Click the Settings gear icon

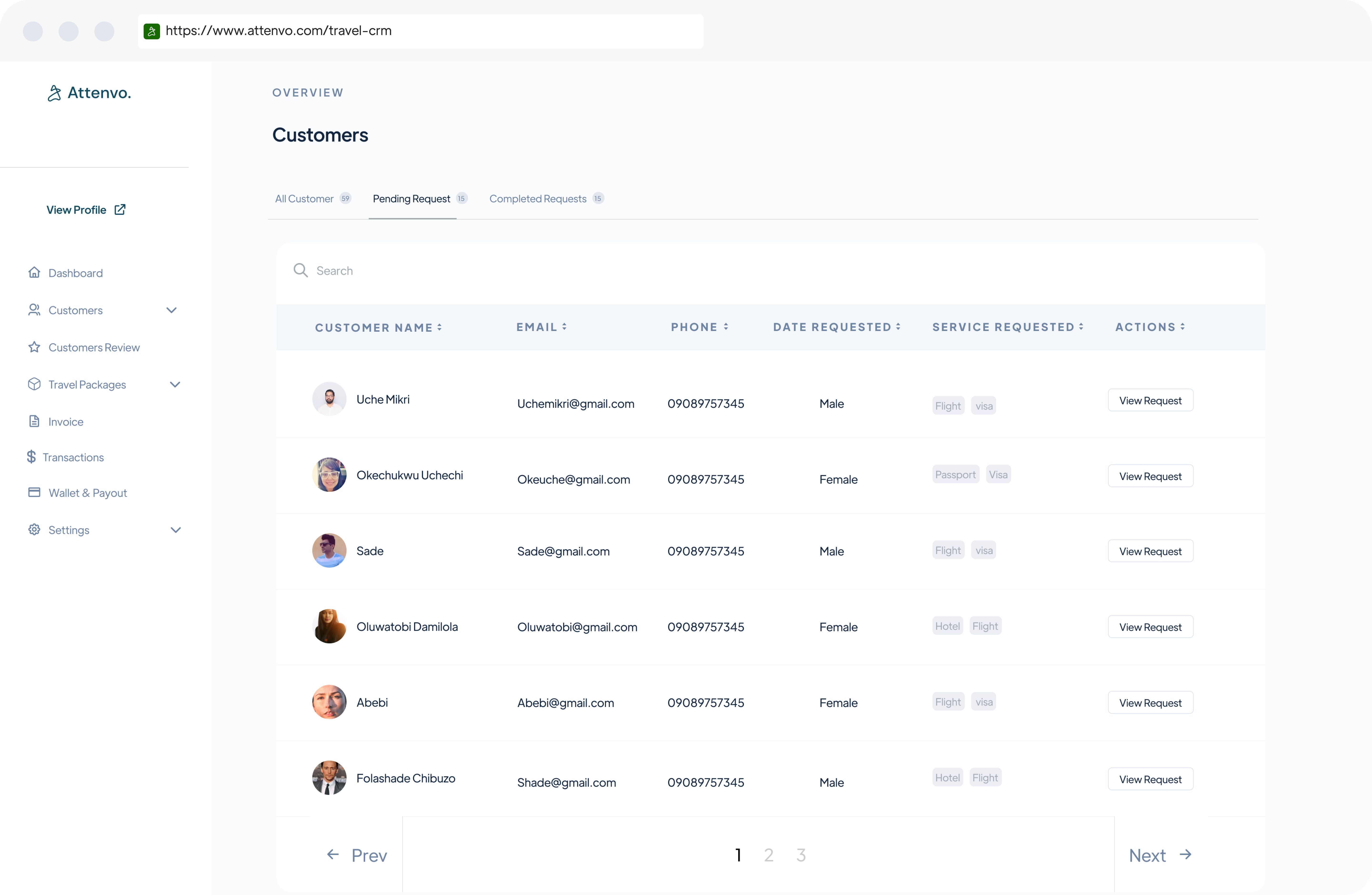point(35,529)
